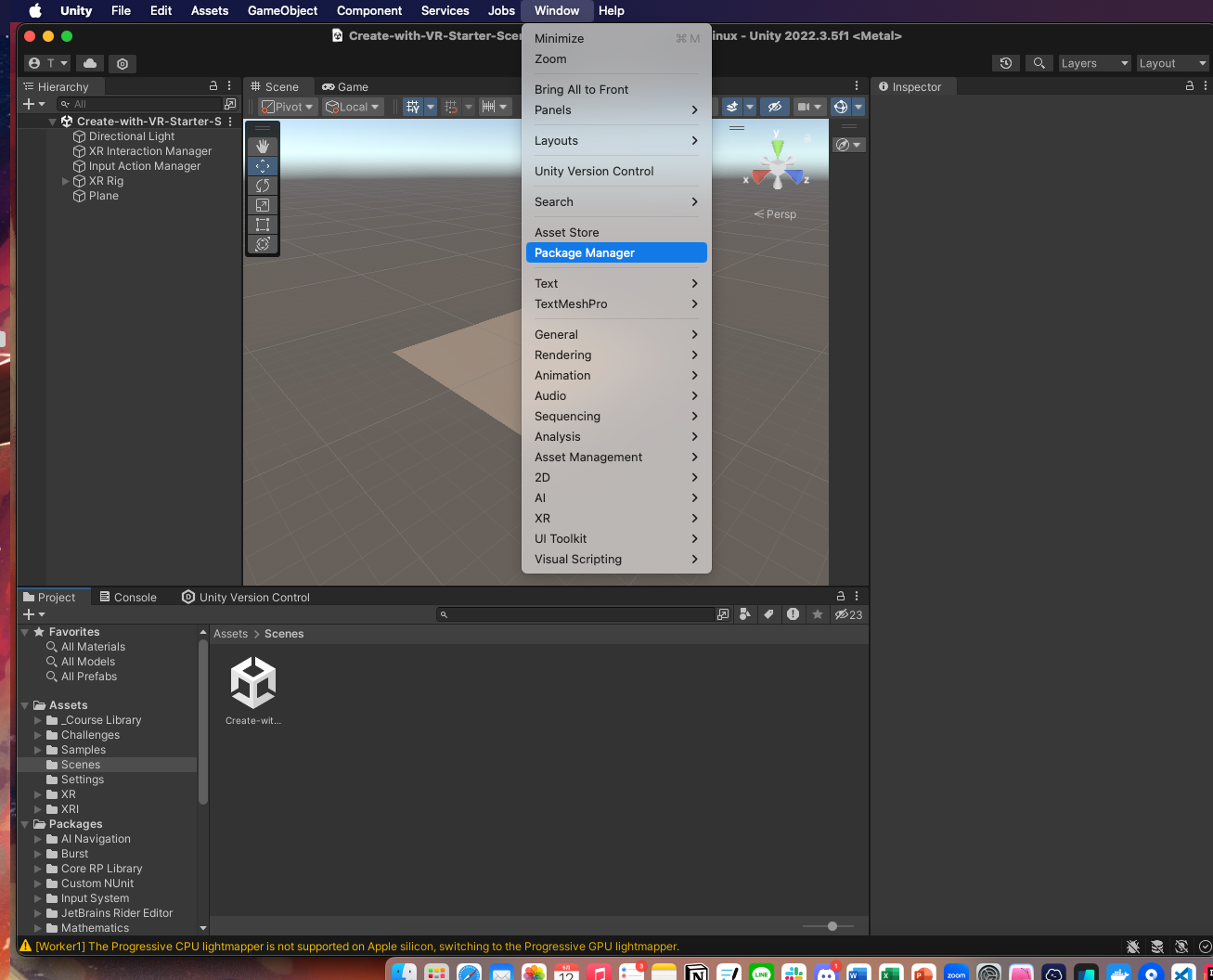The height and width of the screenshot is (980, 1213).
Task: Toggle Persp projection mode label
Action: [776, 214]
